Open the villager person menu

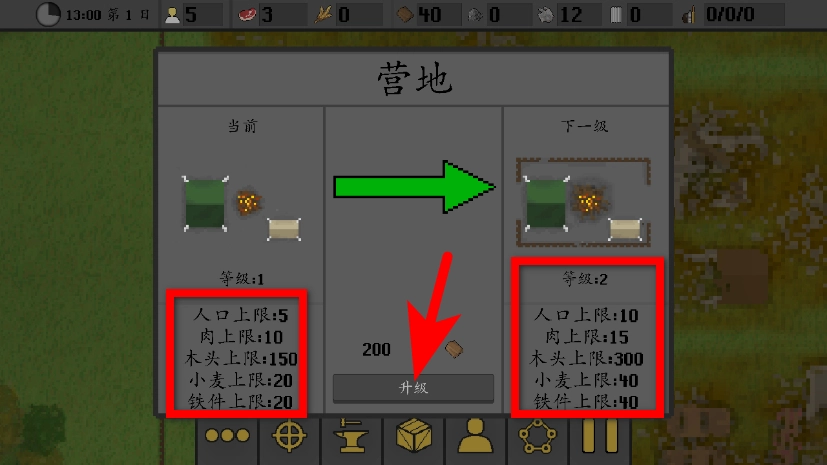coord(475,436)
